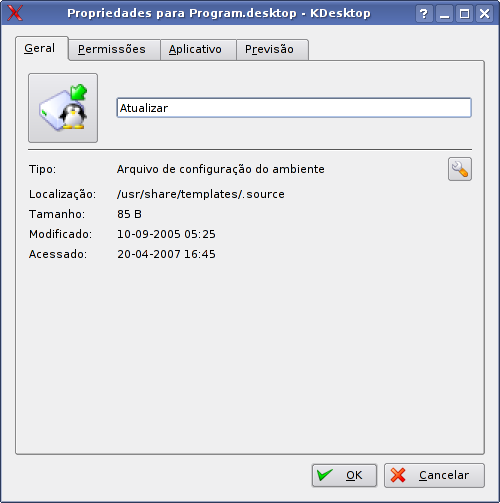Click the 'Modificado:' label
Viewport: 500px width, 503px height.
[x=60, y=234]
